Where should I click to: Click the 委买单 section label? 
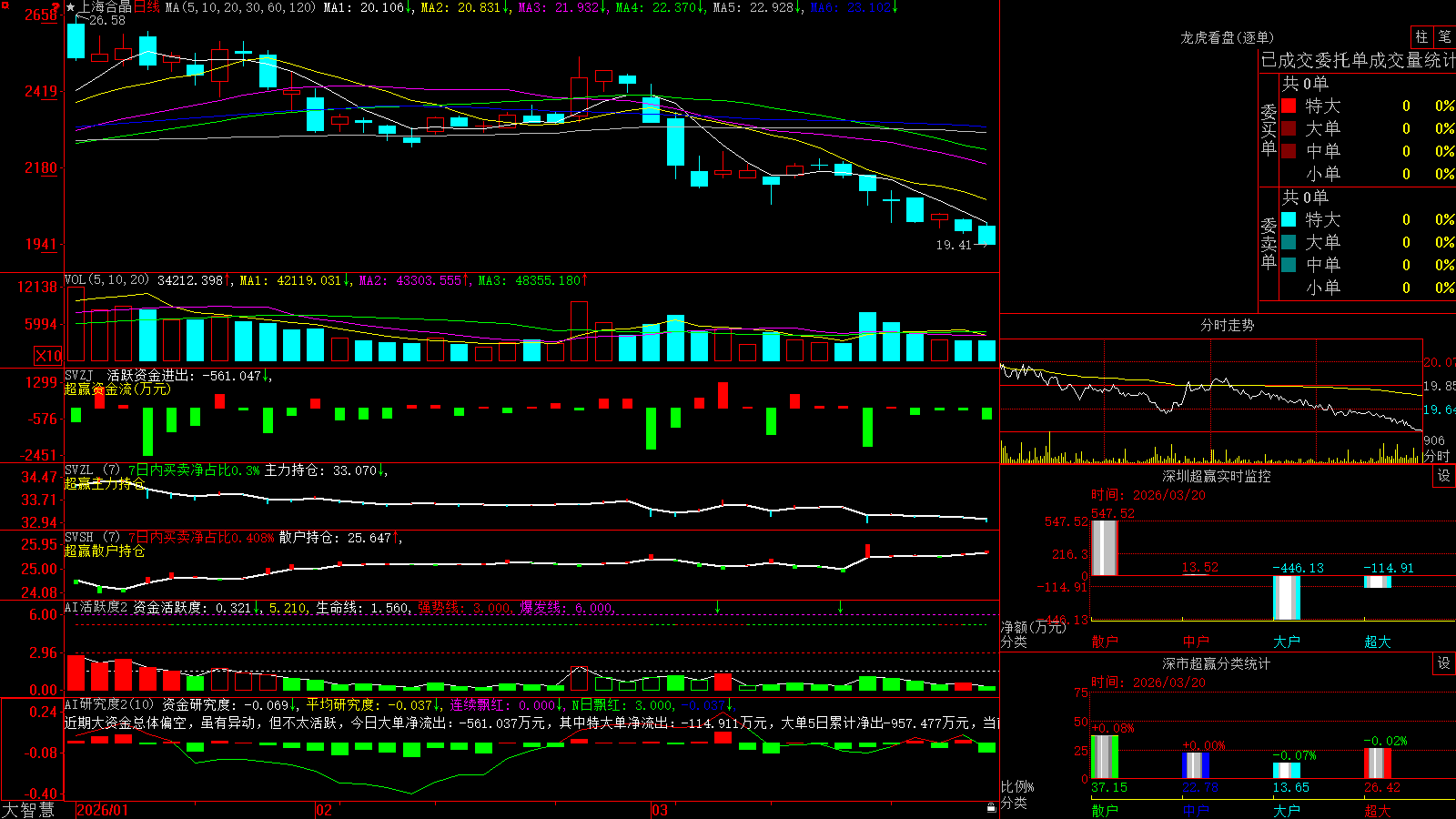click(1269, 130)
